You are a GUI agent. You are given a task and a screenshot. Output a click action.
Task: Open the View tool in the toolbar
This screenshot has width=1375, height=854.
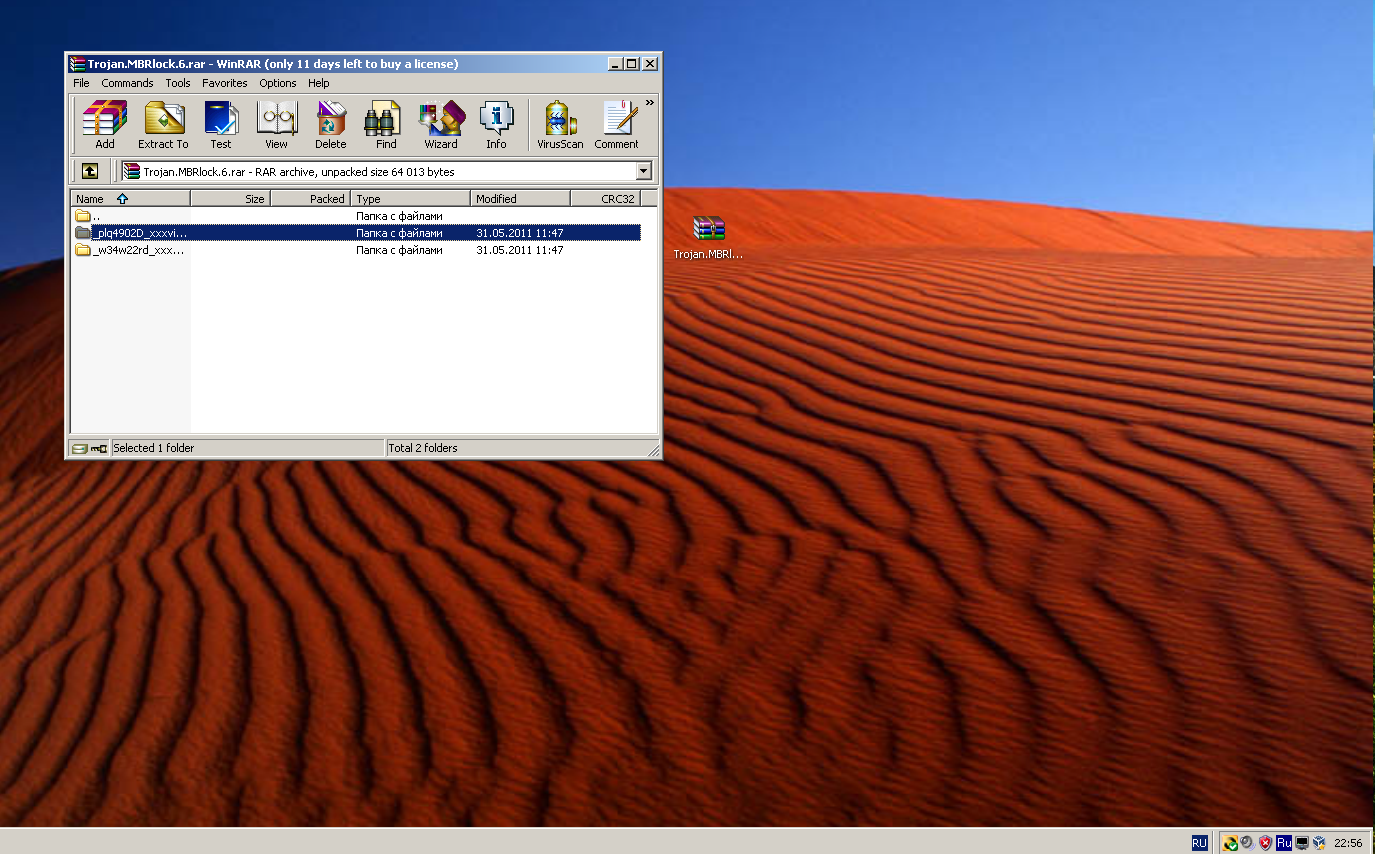click(x=277, y=125)
